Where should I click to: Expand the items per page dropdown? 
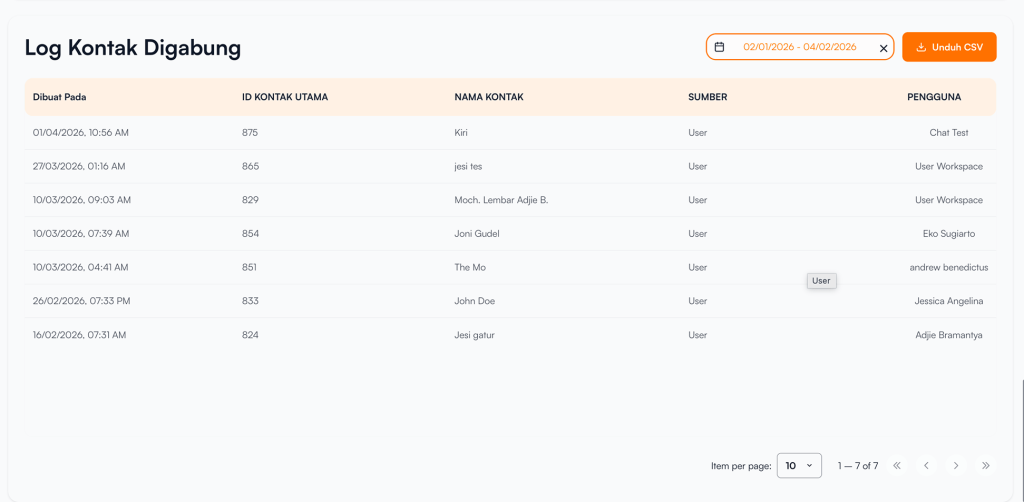799,466
